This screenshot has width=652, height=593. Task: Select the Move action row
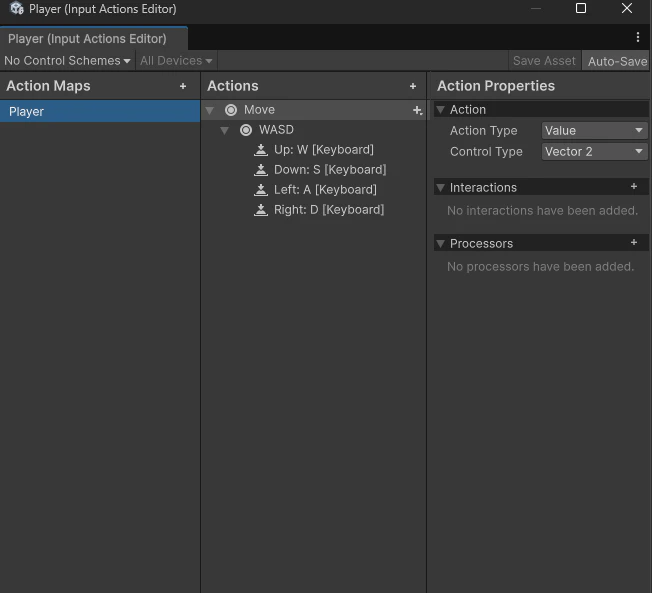[x=314, y=110]
